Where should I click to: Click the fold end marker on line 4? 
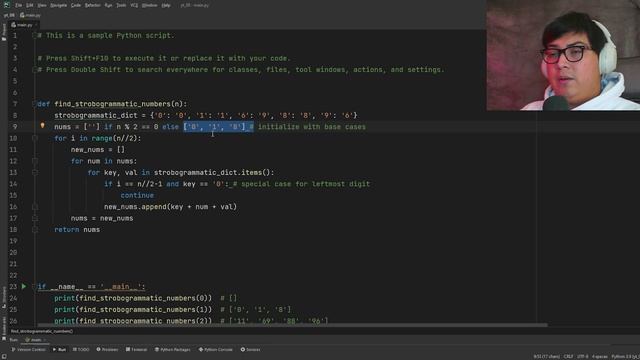35,70
